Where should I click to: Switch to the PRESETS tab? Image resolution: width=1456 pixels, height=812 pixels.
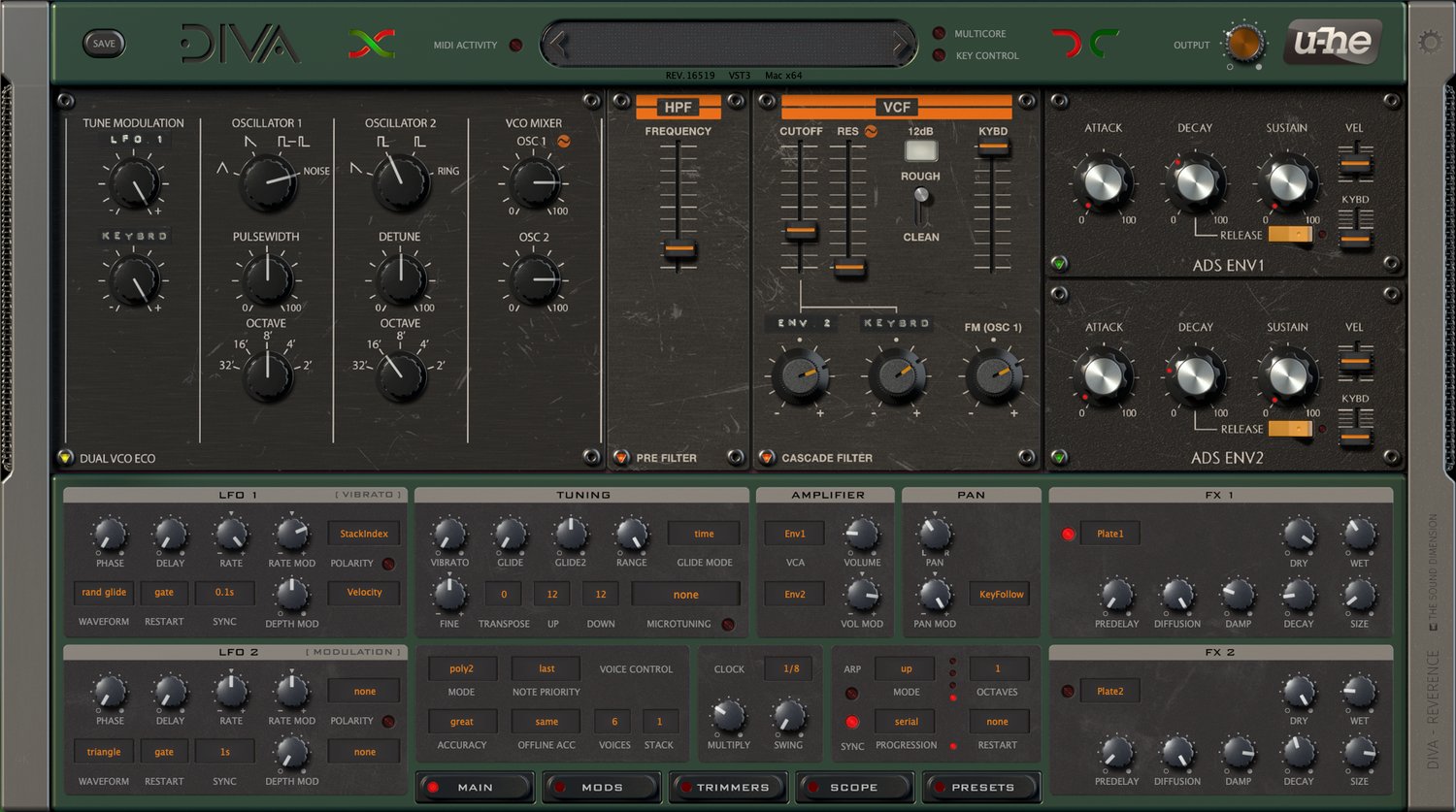(x=981, y=787)
